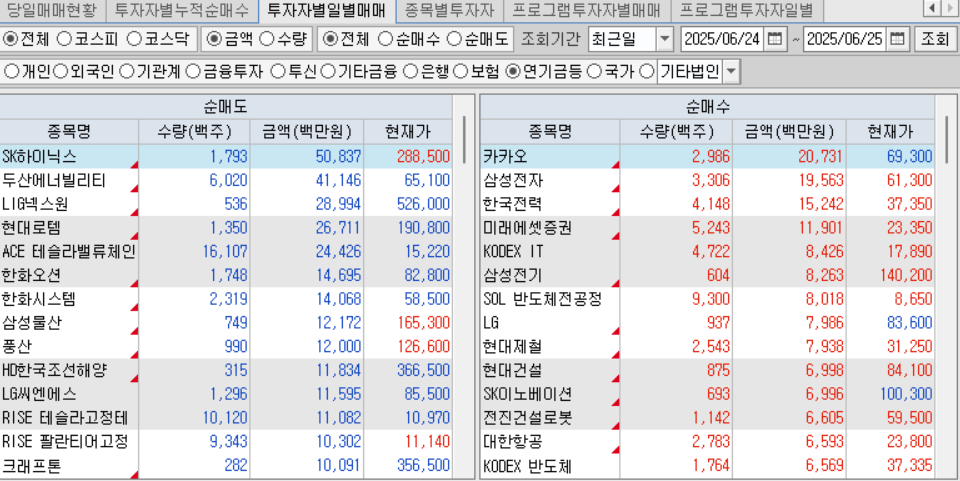Screen dimensions: 960x481
Task: Select the 순매도 filter radio
Action: 454,39
